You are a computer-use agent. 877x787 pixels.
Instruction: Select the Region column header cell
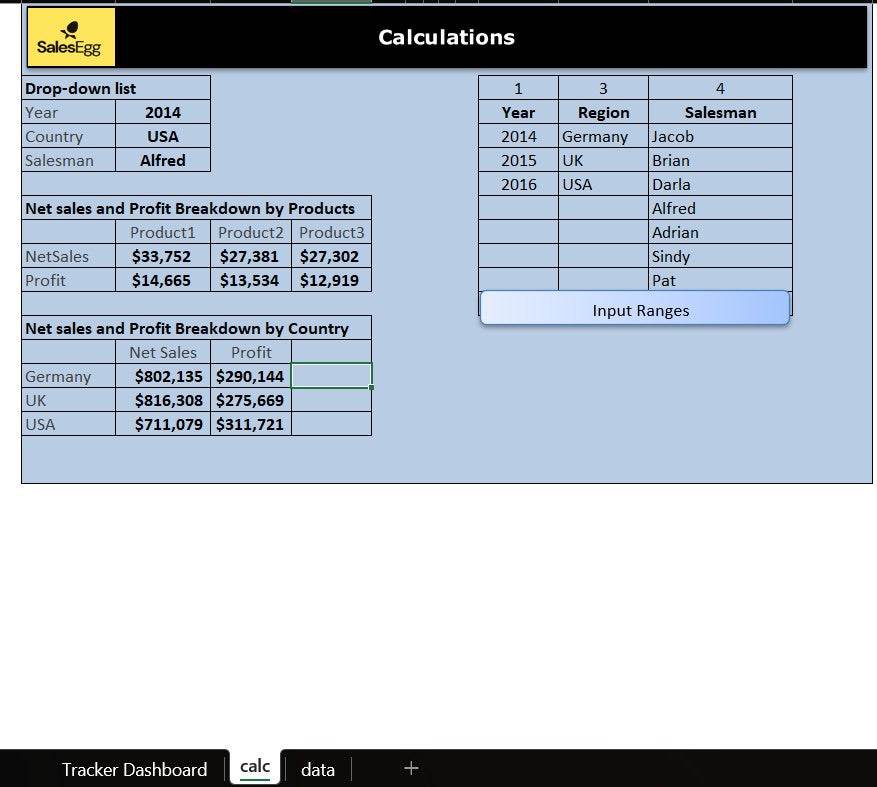pyautogui.click(x=603, y=113)
